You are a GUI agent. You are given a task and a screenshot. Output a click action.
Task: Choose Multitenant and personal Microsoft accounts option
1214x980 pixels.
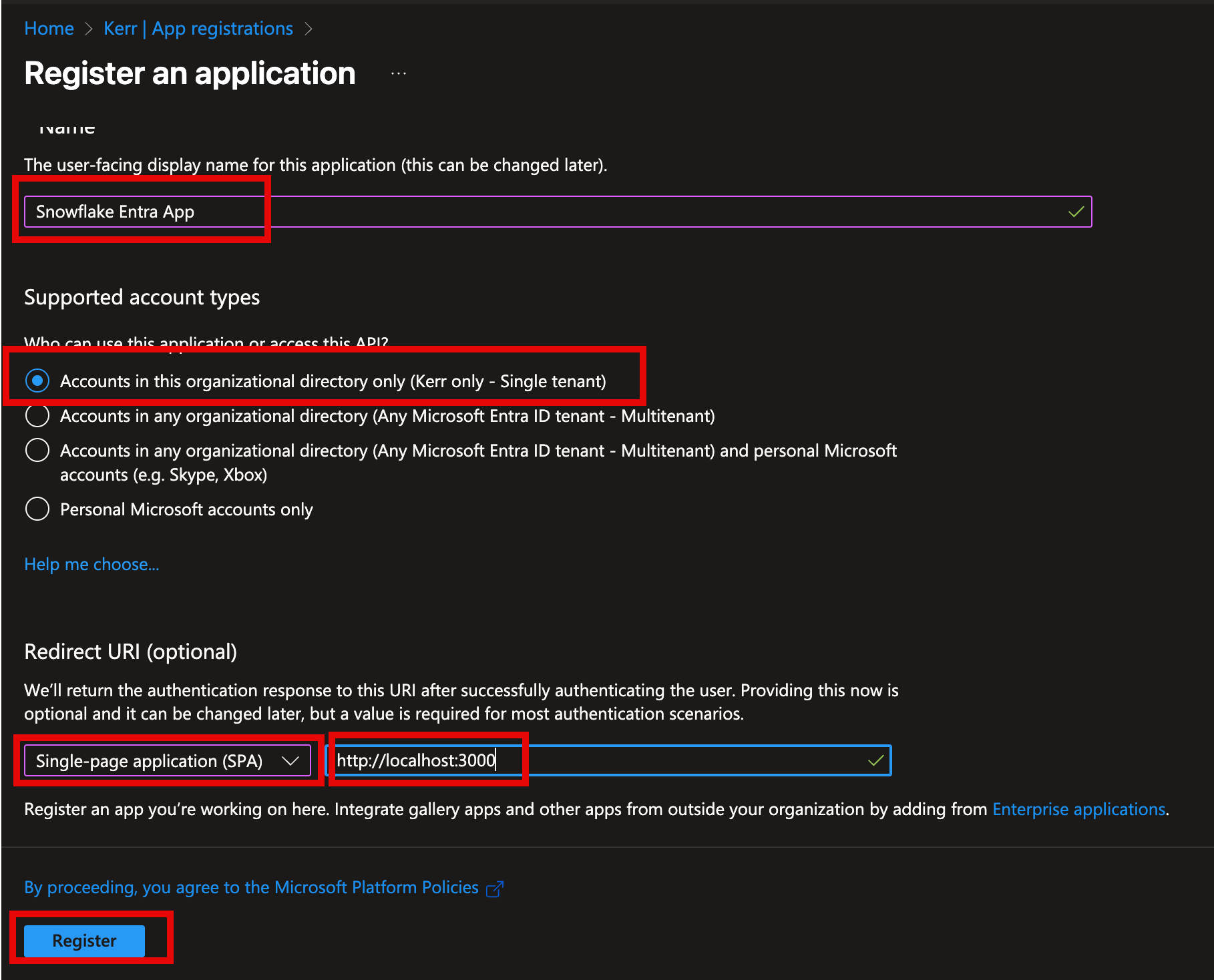point(37,451)
